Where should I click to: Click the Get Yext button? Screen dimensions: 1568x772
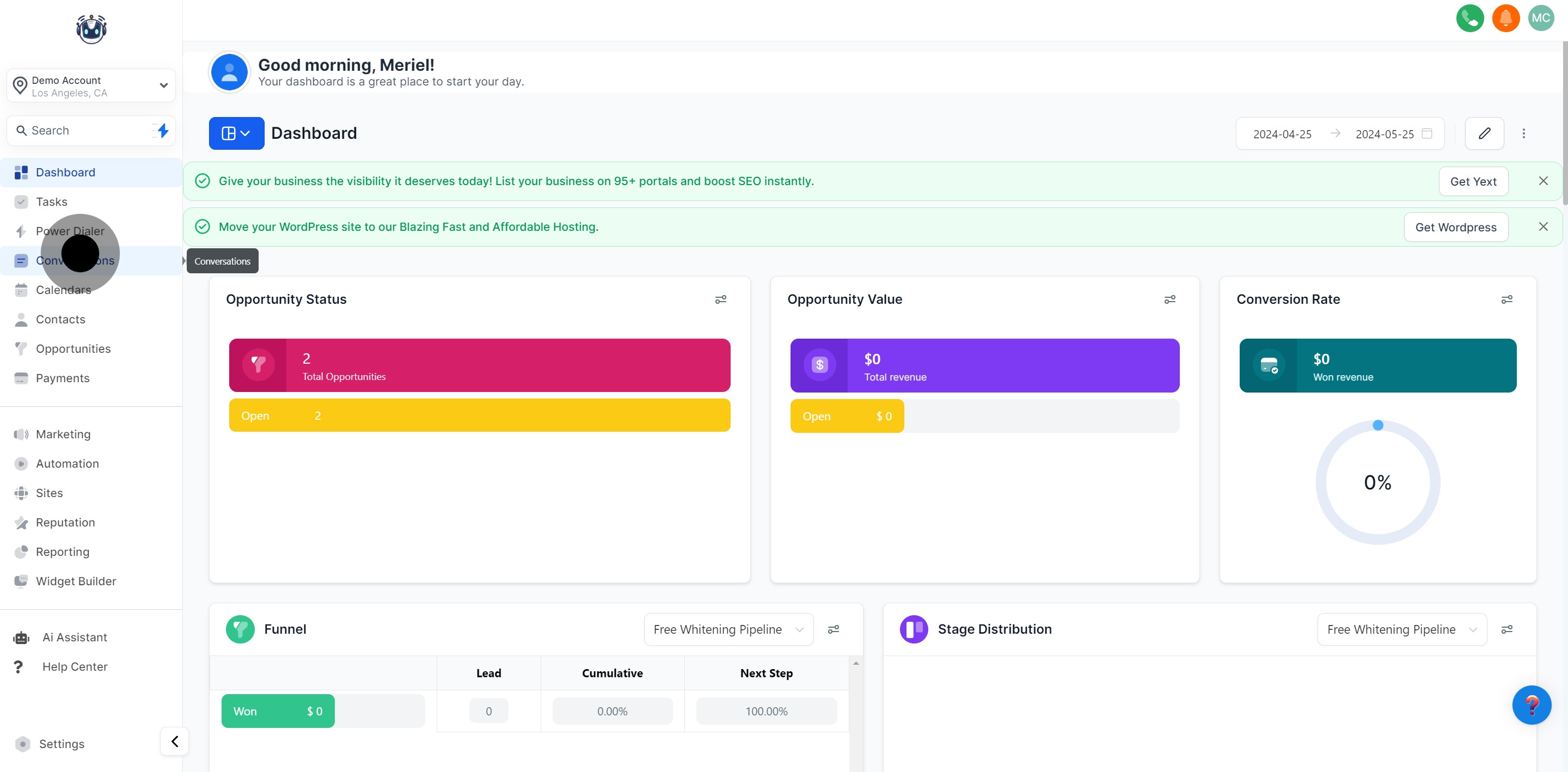[x=1473, y=181]
